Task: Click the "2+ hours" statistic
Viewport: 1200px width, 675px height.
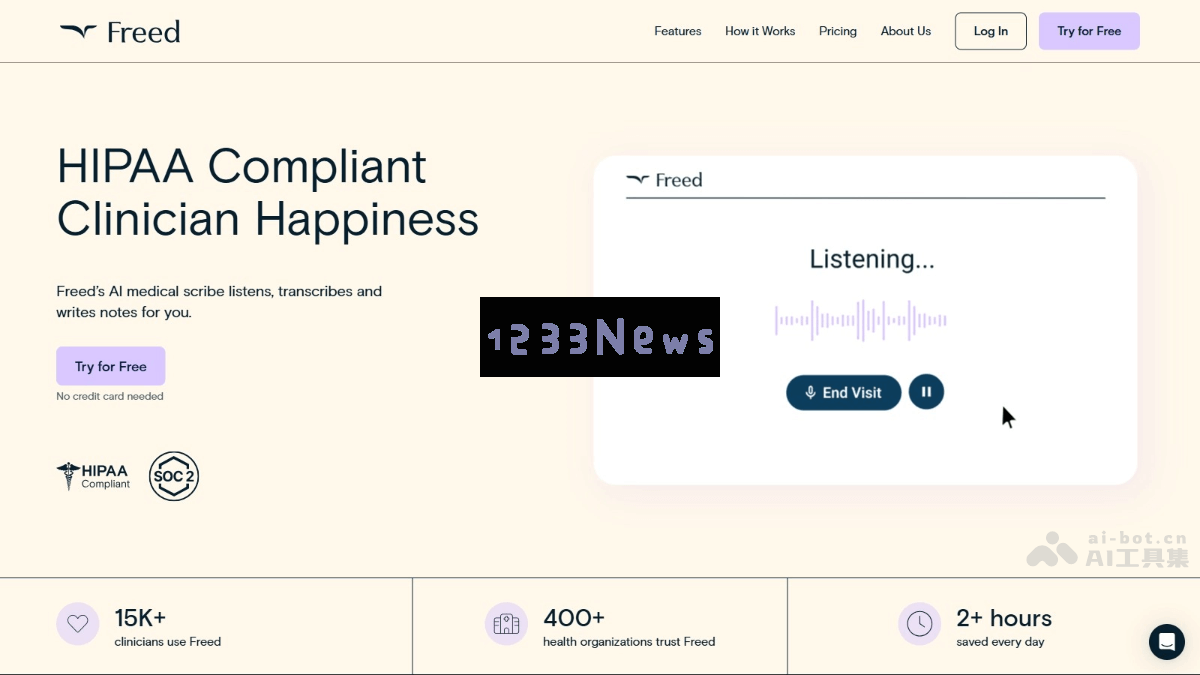Action: click(1004, 618)
